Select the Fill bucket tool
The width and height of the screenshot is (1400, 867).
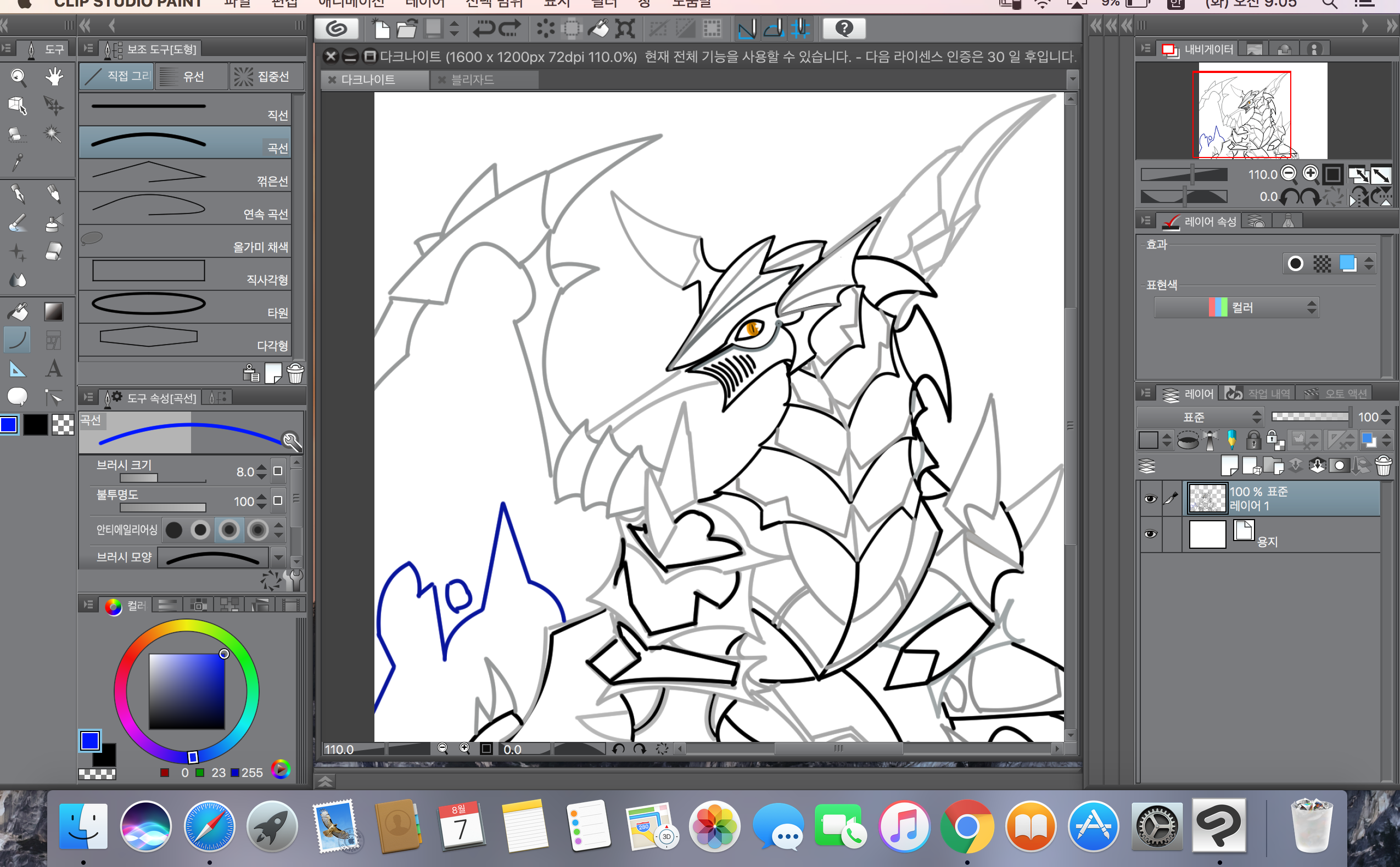click(x=18, y=311)
